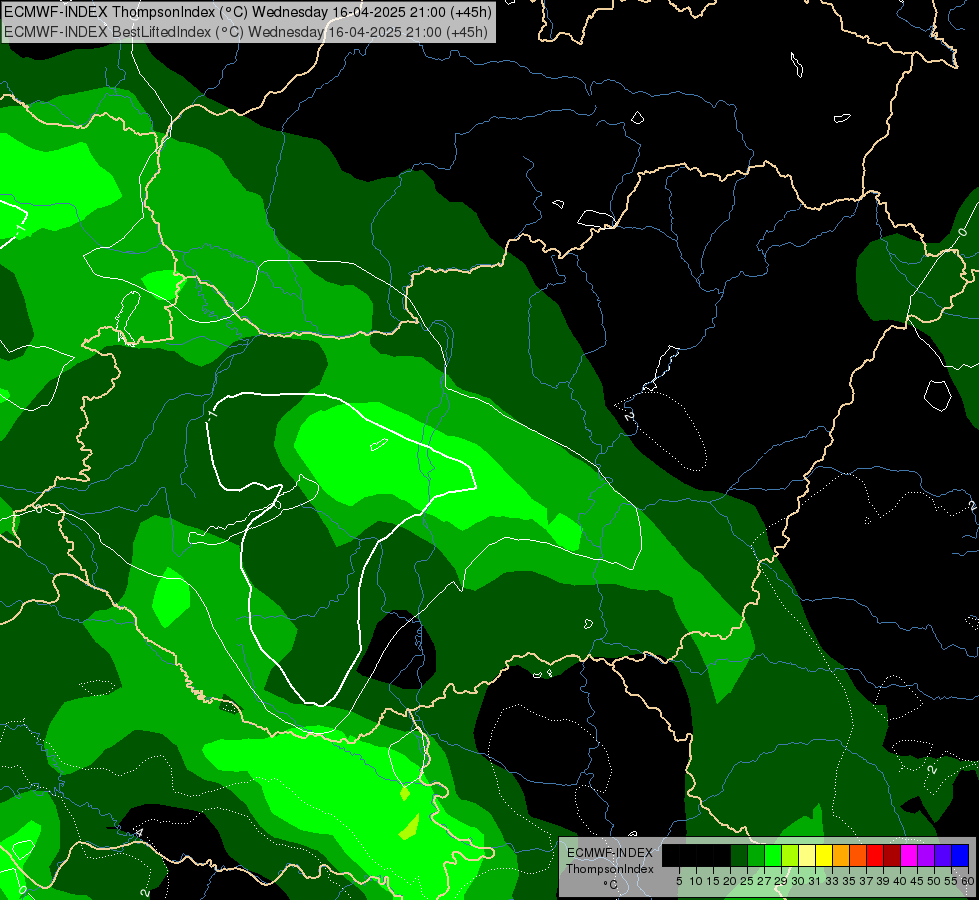This screenshot has height=900, width=979.
Task: Click the BestLiftedIndex title line at top
Action: click(245, 32)
